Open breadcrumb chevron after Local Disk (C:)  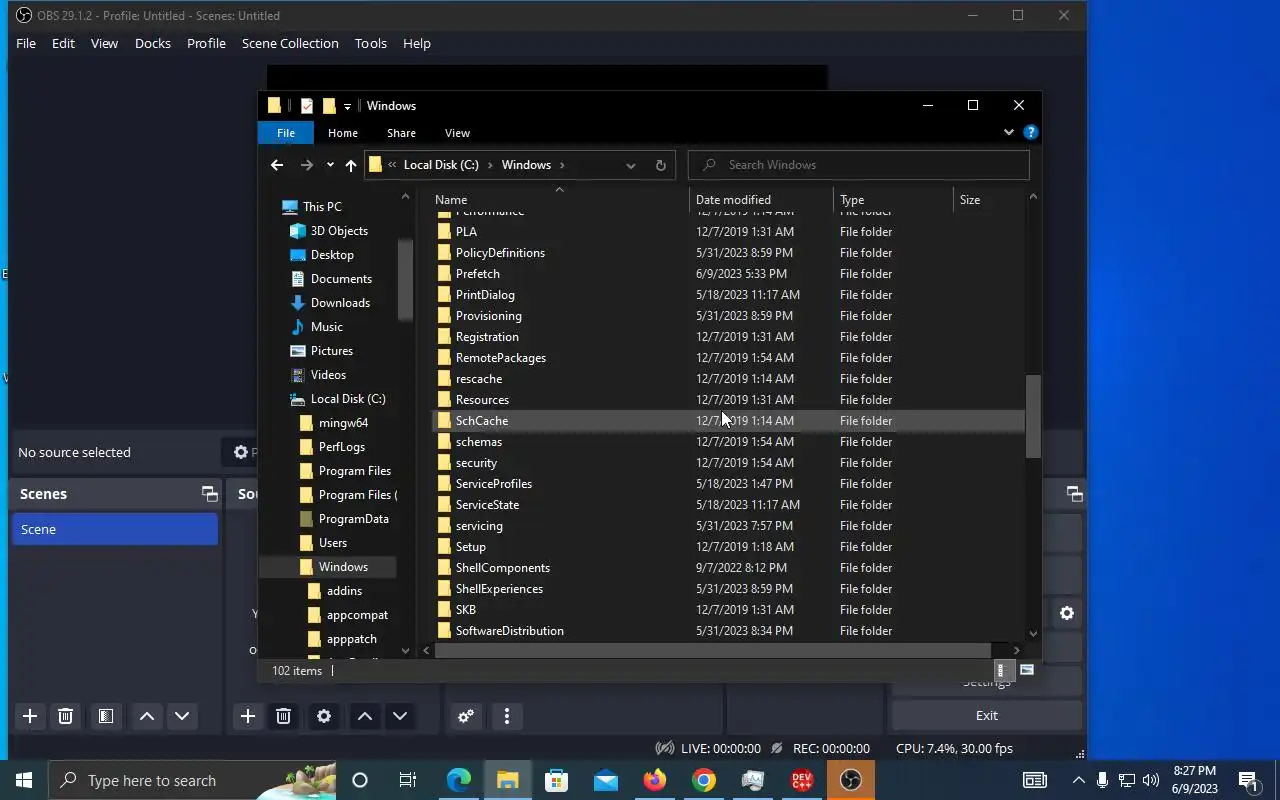point(490,165)
